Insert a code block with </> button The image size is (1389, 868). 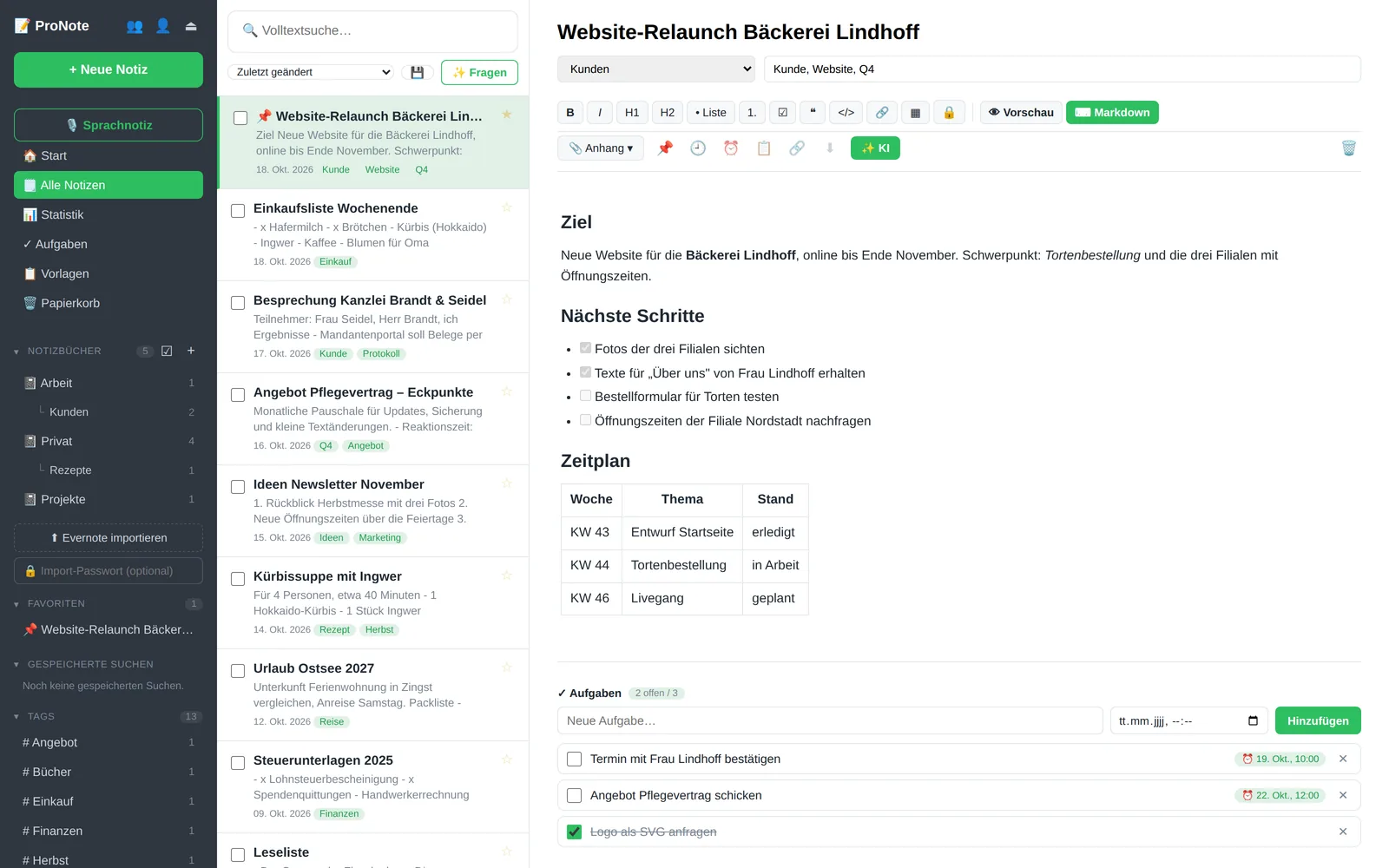(846, 113)
